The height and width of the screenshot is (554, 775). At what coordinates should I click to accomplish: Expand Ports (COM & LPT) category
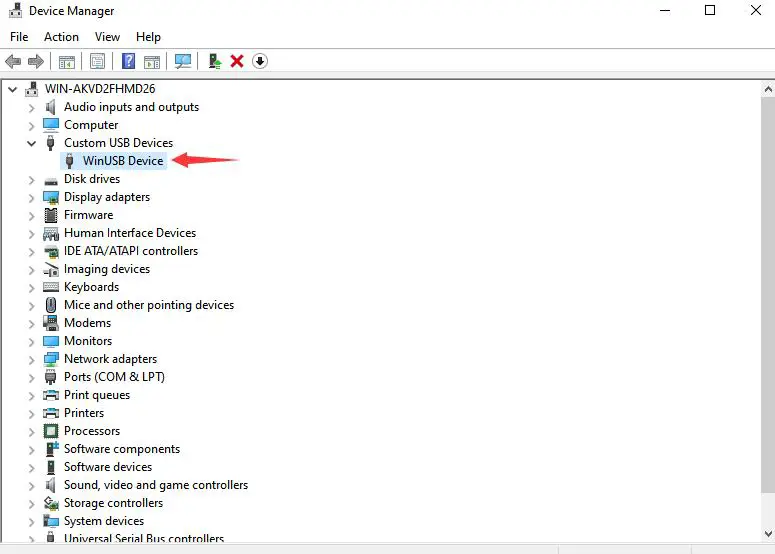[31, 378]
